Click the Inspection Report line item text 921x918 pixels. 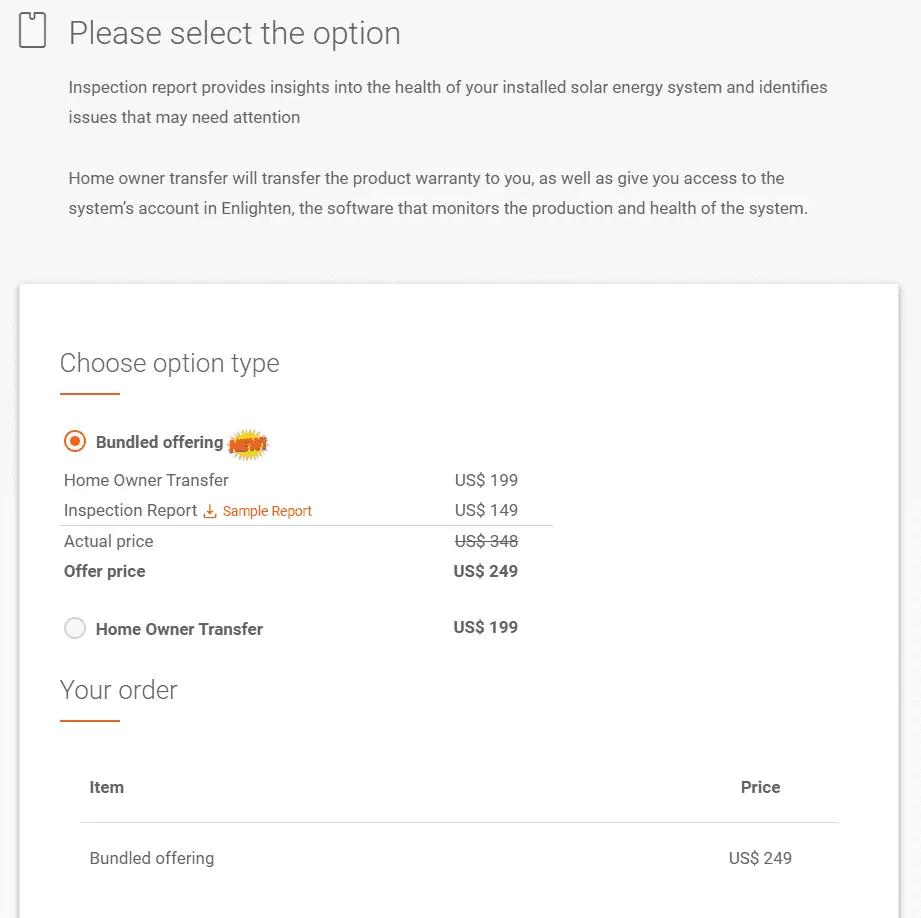(x=130, y=510)
